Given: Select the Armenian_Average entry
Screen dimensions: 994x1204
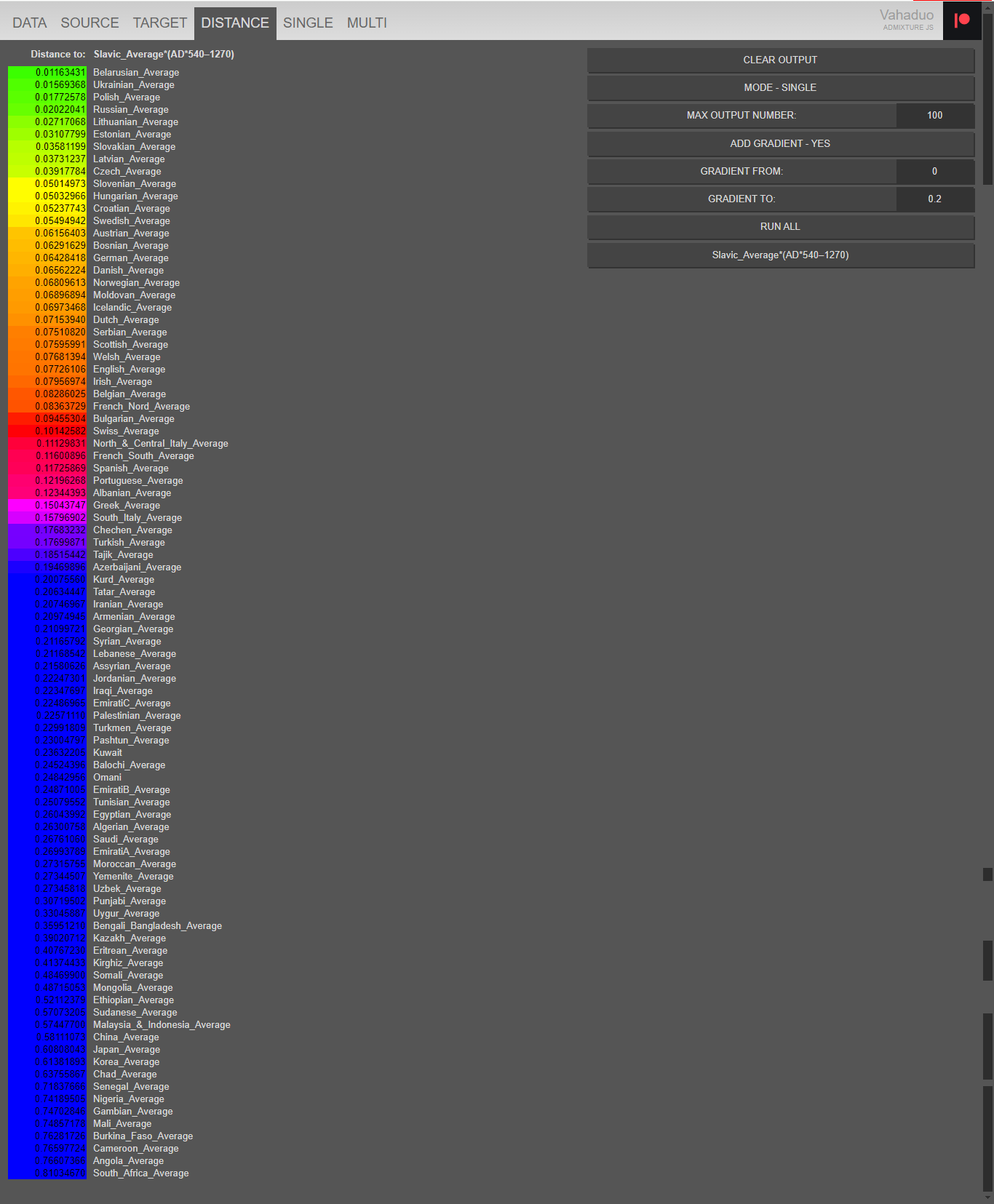Looking at the screenshot, I should point(134,617).
